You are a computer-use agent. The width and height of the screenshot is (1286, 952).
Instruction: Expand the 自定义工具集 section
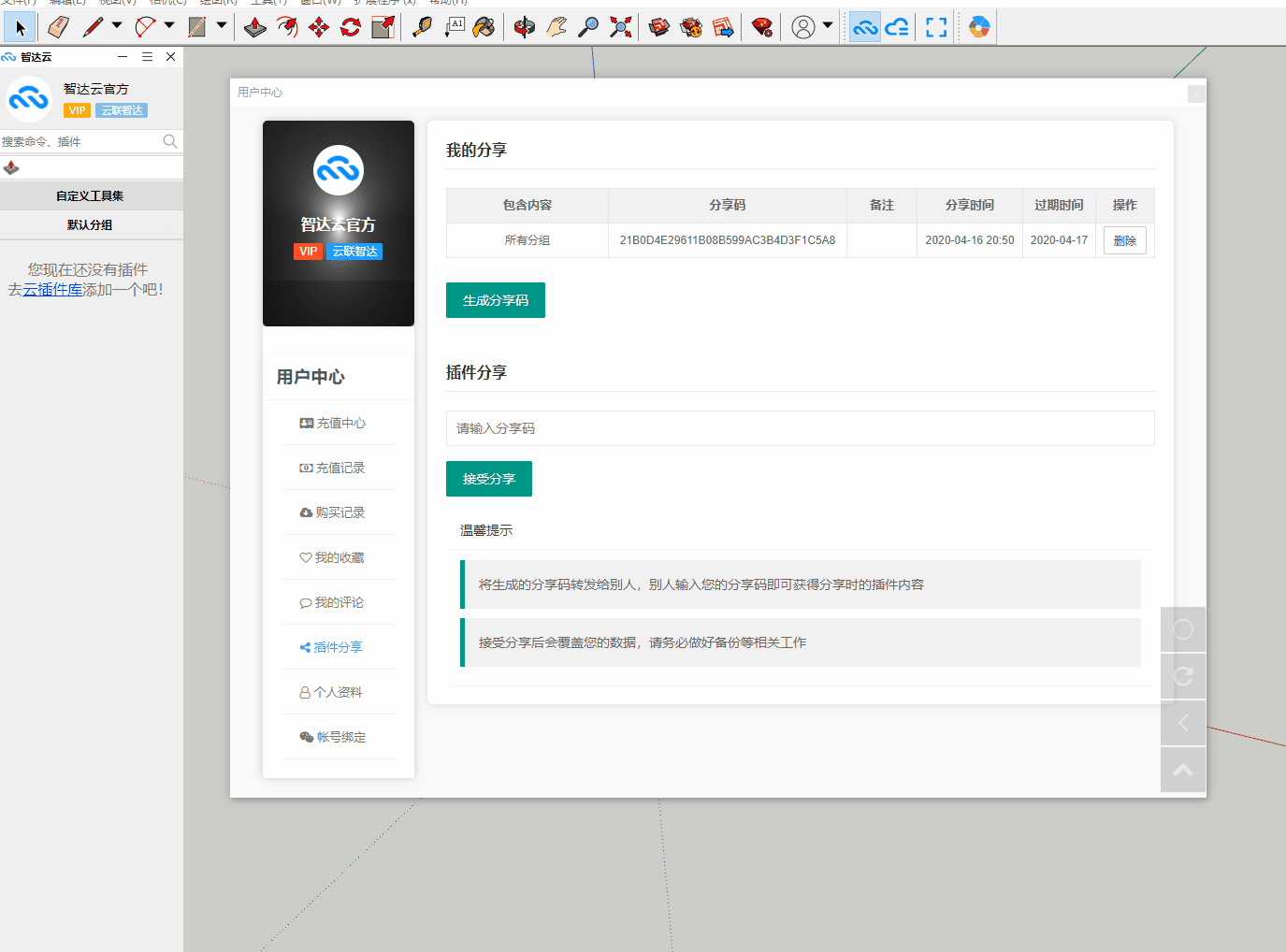tap(91, 195)
